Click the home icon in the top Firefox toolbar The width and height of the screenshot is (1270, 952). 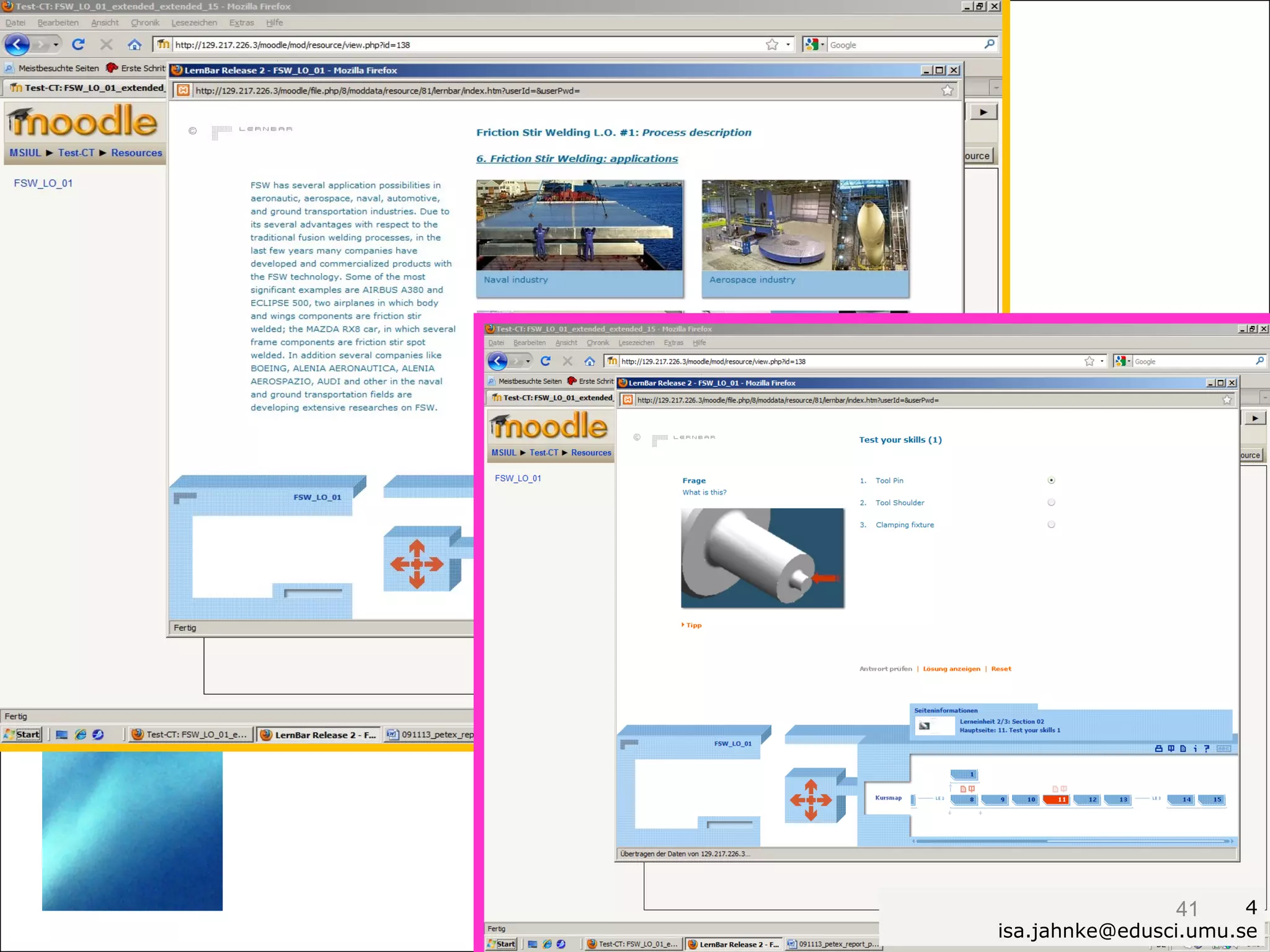(135, 45)
